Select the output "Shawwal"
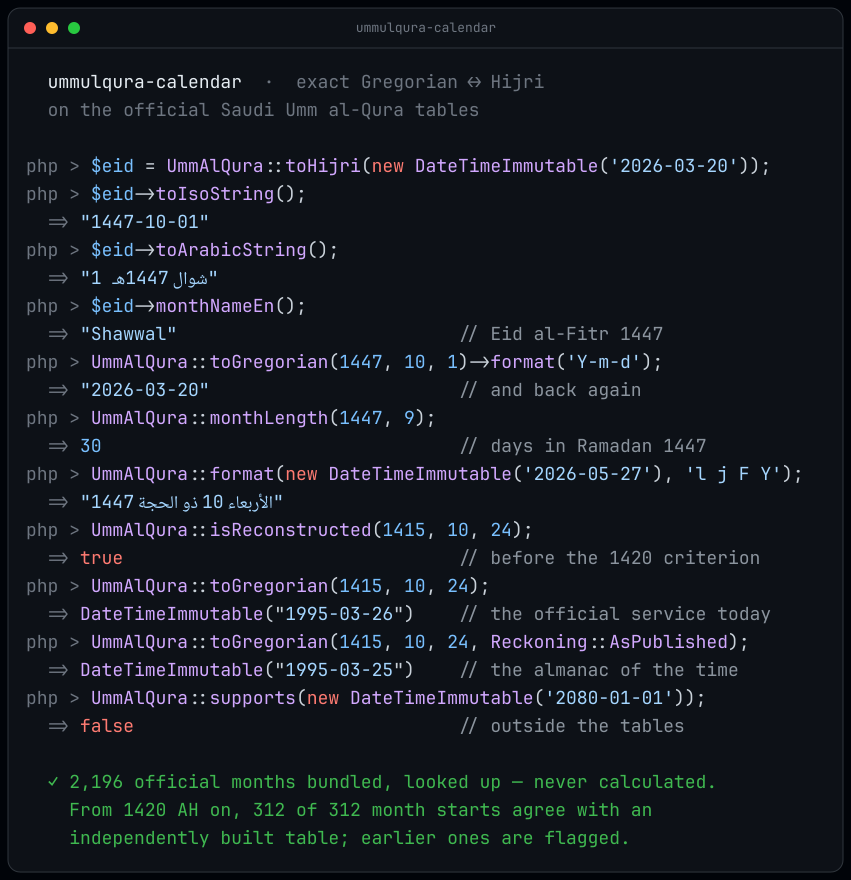This screenshot has height=880, width=851. tap(128, 334)
